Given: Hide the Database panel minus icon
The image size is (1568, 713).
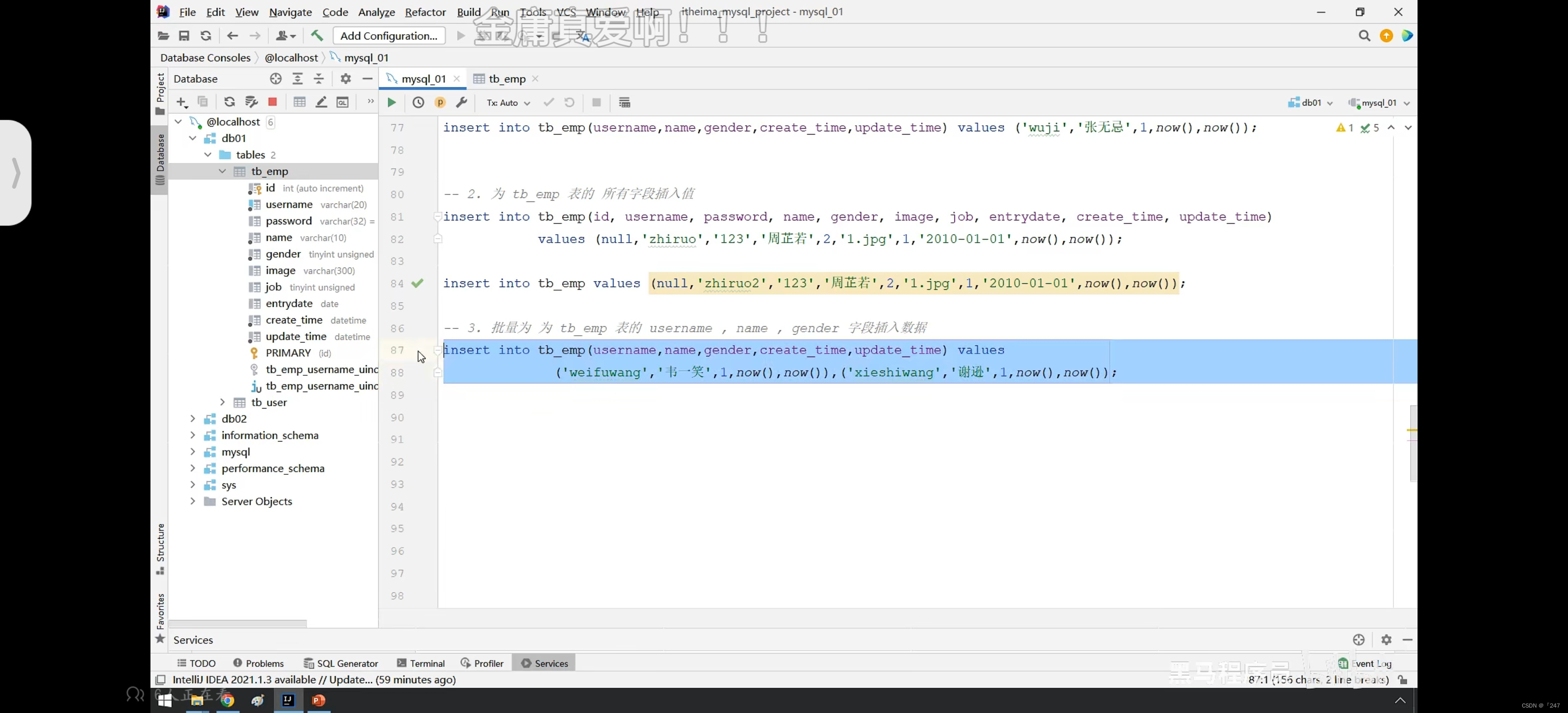Looking at the screenshot, I should click(x=367, y=79).
